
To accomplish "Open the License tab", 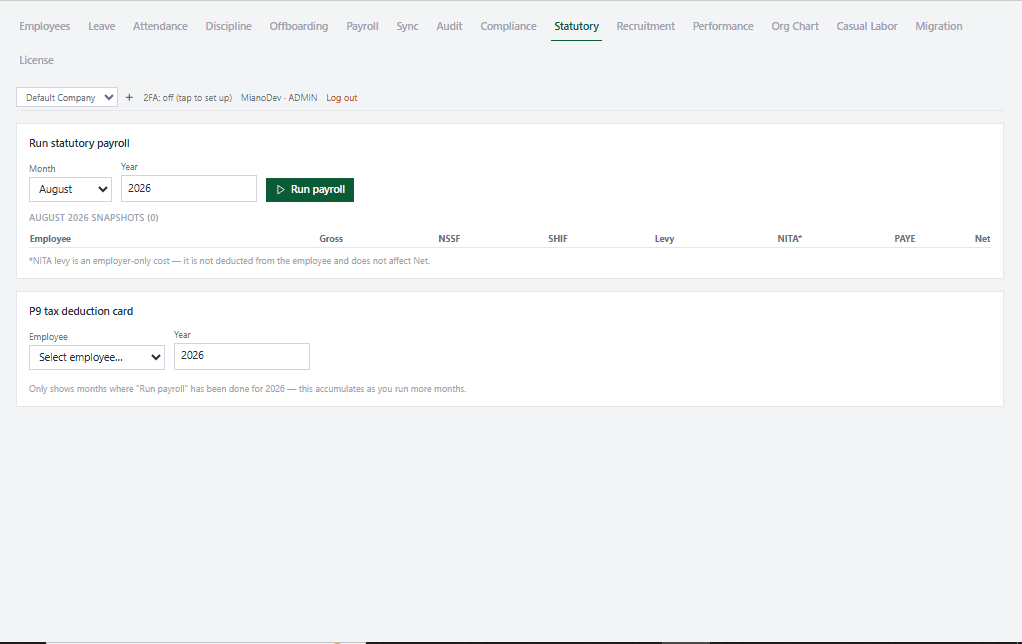I will tap(36, 60).
